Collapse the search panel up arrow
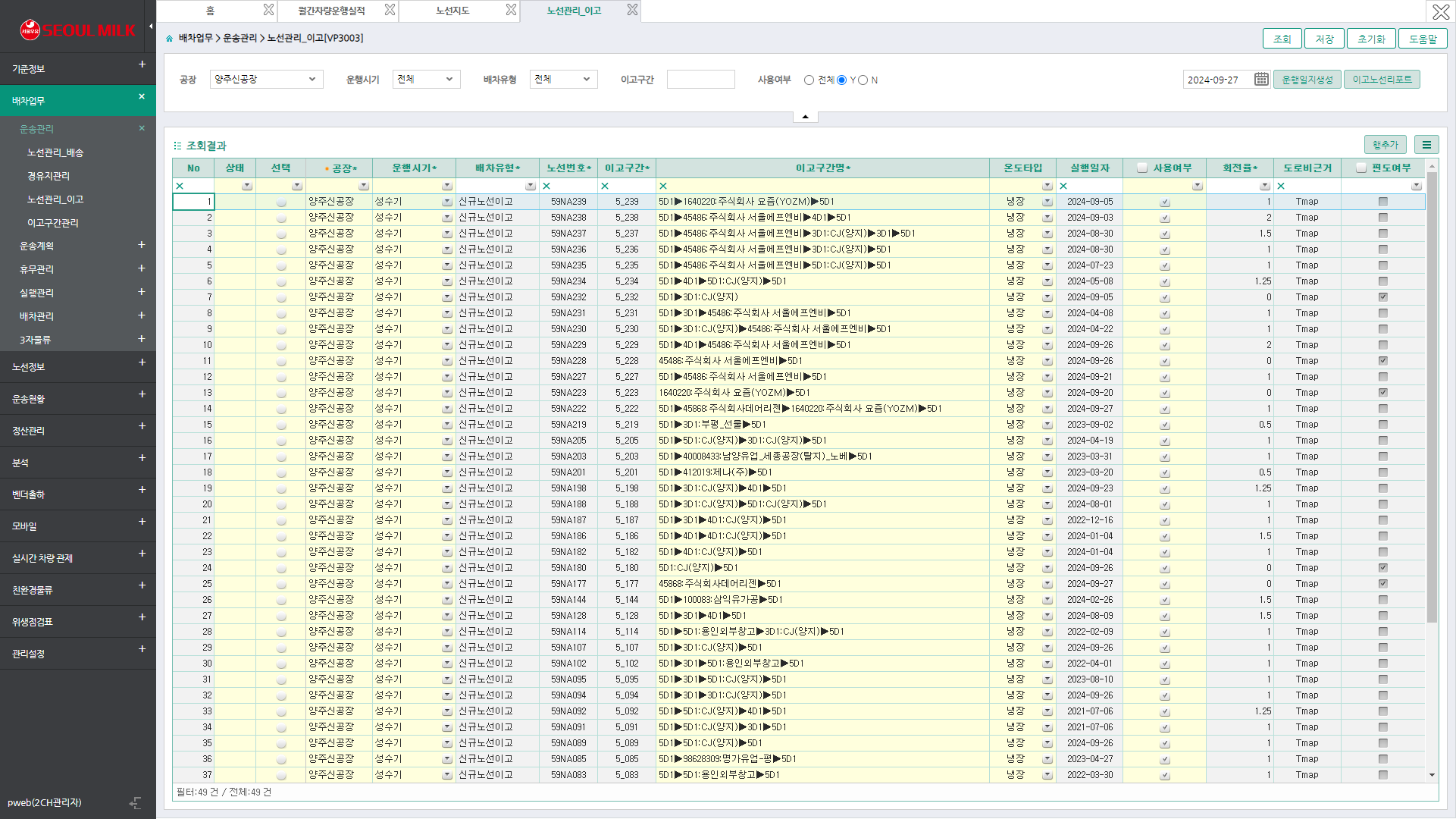 [x=805, y=117]
